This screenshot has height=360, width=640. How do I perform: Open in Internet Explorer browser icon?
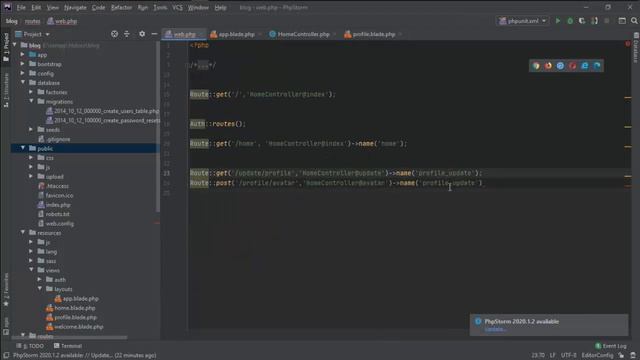point(584,66)
